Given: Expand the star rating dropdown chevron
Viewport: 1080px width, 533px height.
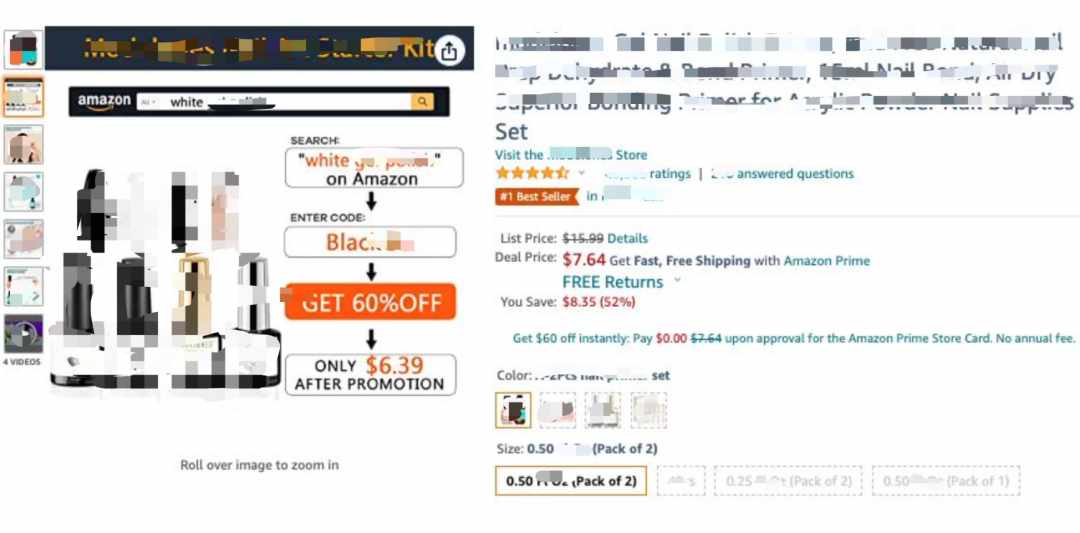Looking at the screenshot, I should pos(581,173).
